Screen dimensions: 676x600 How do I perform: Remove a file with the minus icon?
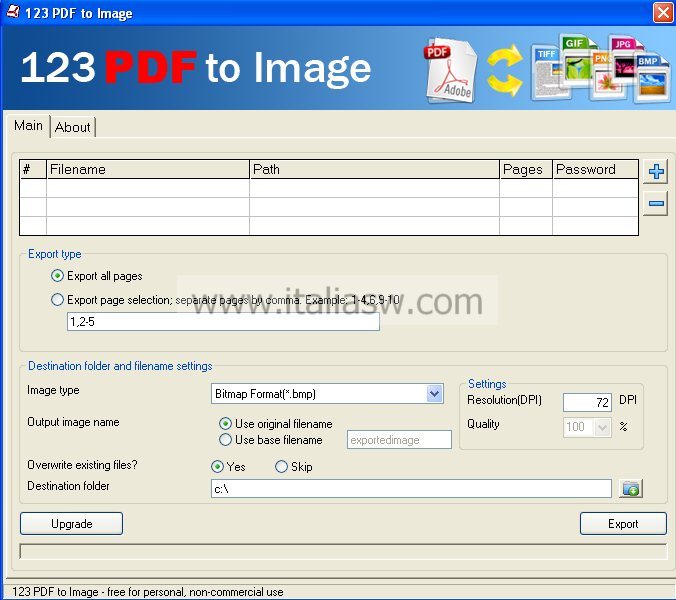656,203
